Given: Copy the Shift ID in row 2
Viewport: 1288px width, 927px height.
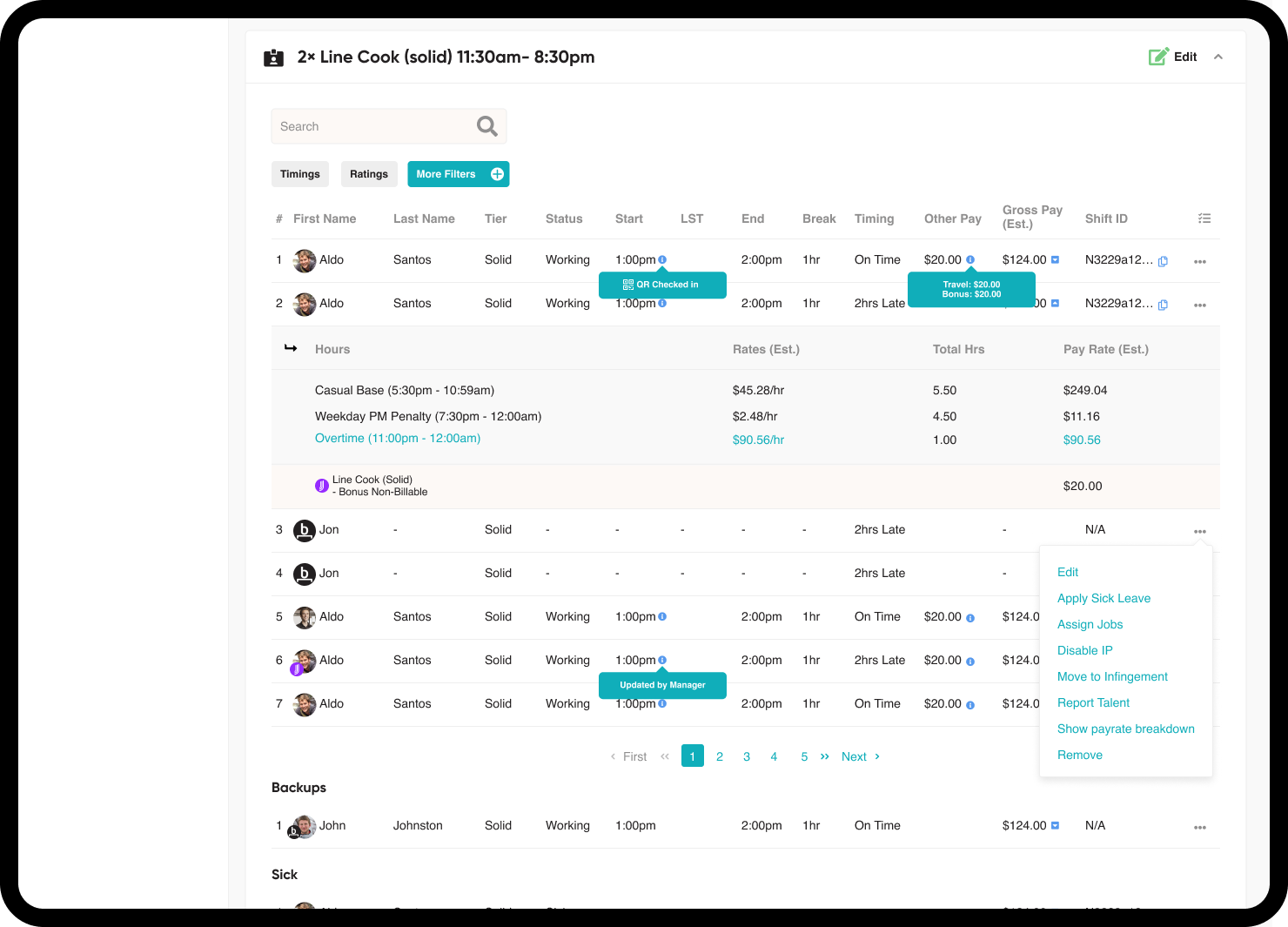Looking at the screenshot, I should [x=1163, y=305].
